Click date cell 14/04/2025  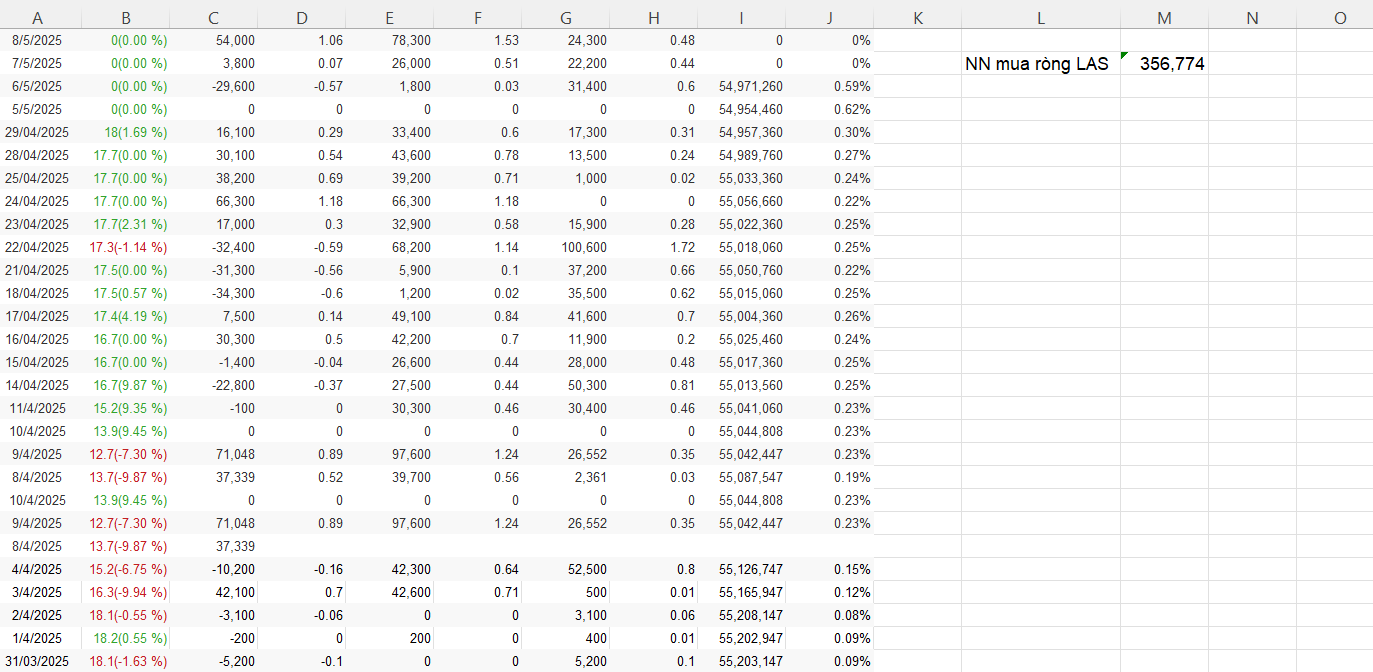coord(37,385)
